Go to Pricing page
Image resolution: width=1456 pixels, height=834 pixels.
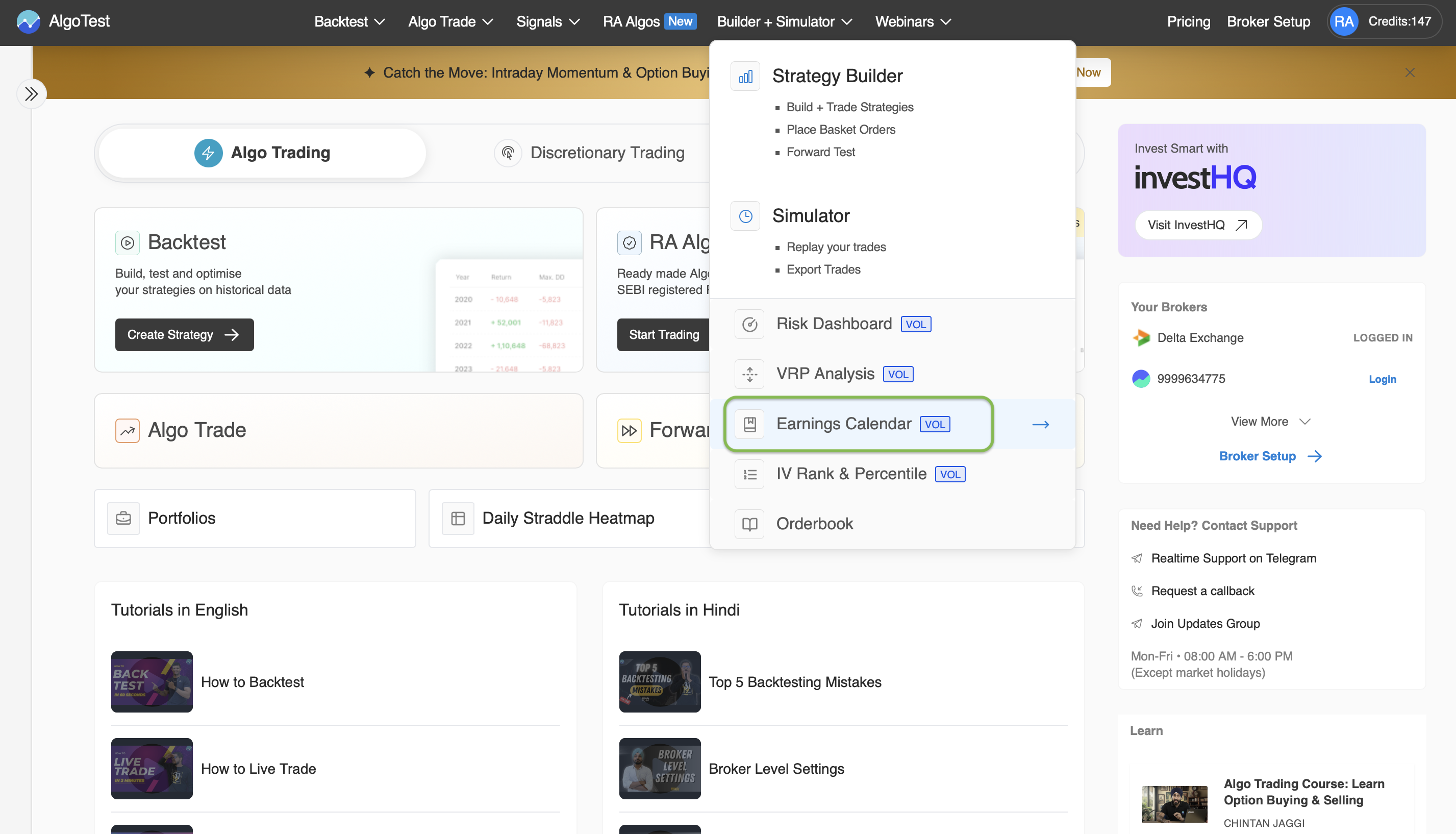(1189, 22)
